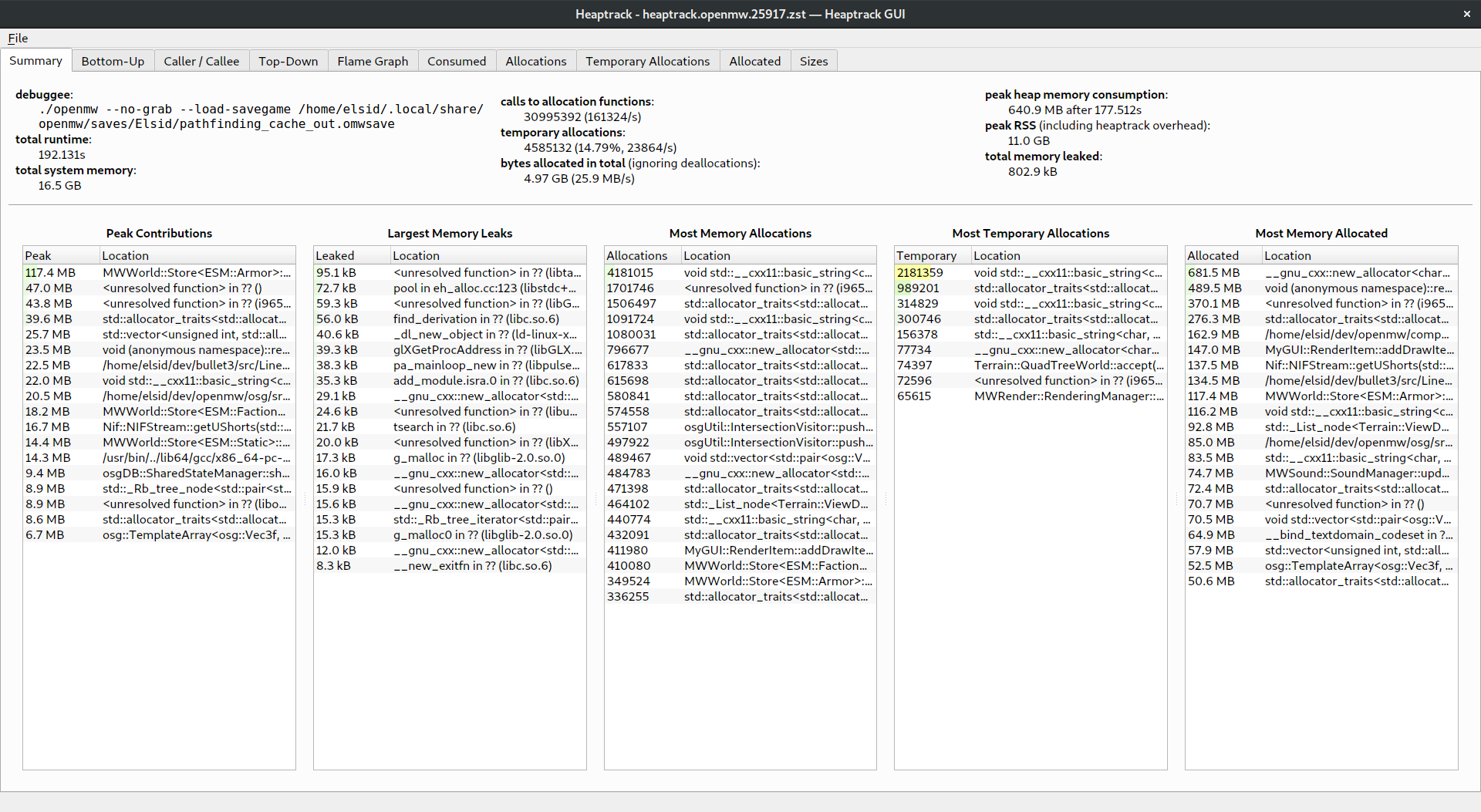Click Location header in Peak Contributions table

197,255
